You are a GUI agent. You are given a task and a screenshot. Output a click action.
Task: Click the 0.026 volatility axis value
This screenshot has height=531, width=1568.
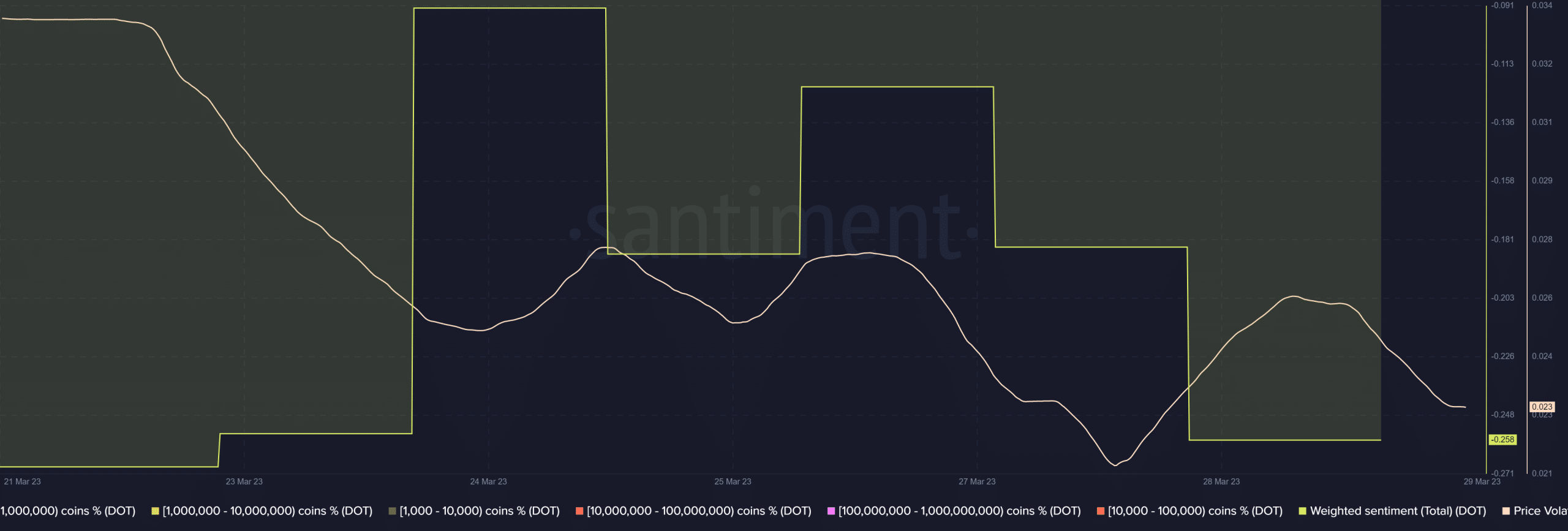(x=1542, y=298)
